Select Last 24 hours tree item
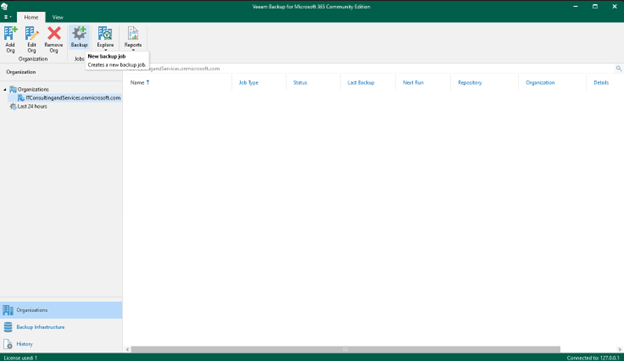This screenshot has width=624, height=361. (x=32, y=106)
